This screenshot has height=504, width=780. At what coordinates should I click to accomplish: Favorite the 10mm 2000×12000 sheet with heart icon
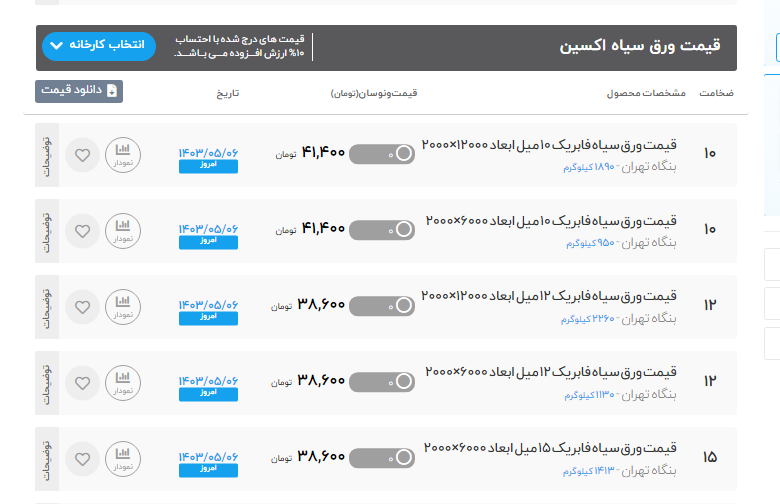[x=83, y=155]
